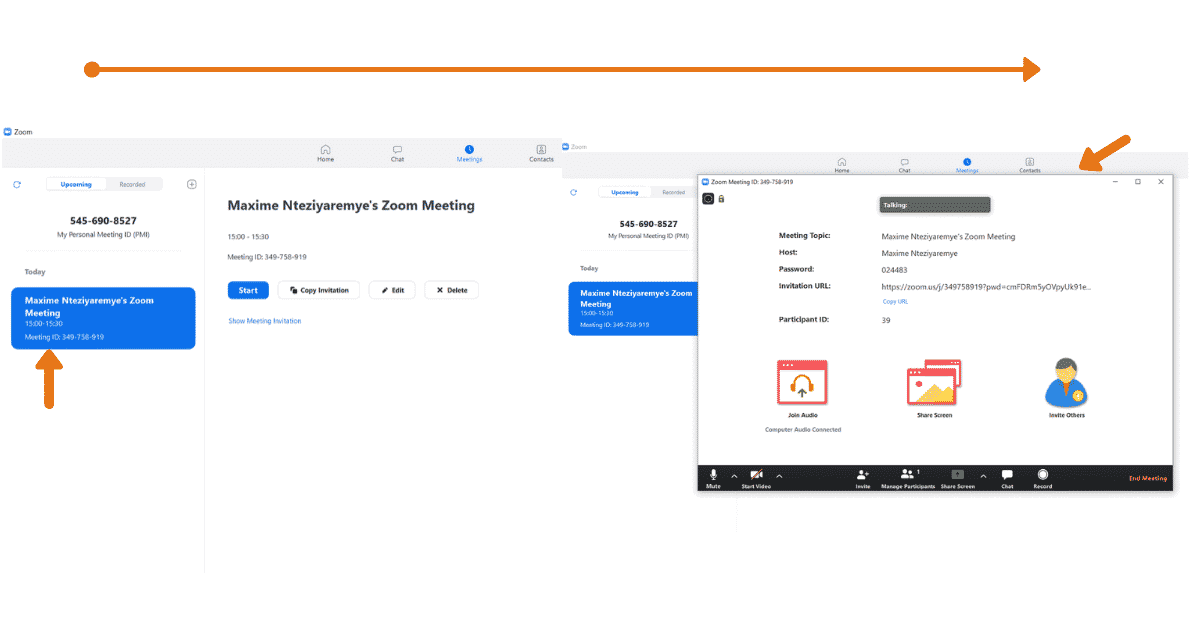Click meeting info icon in meeting window
This screenshot has height=628, width=1200.
tap(708, 198)
